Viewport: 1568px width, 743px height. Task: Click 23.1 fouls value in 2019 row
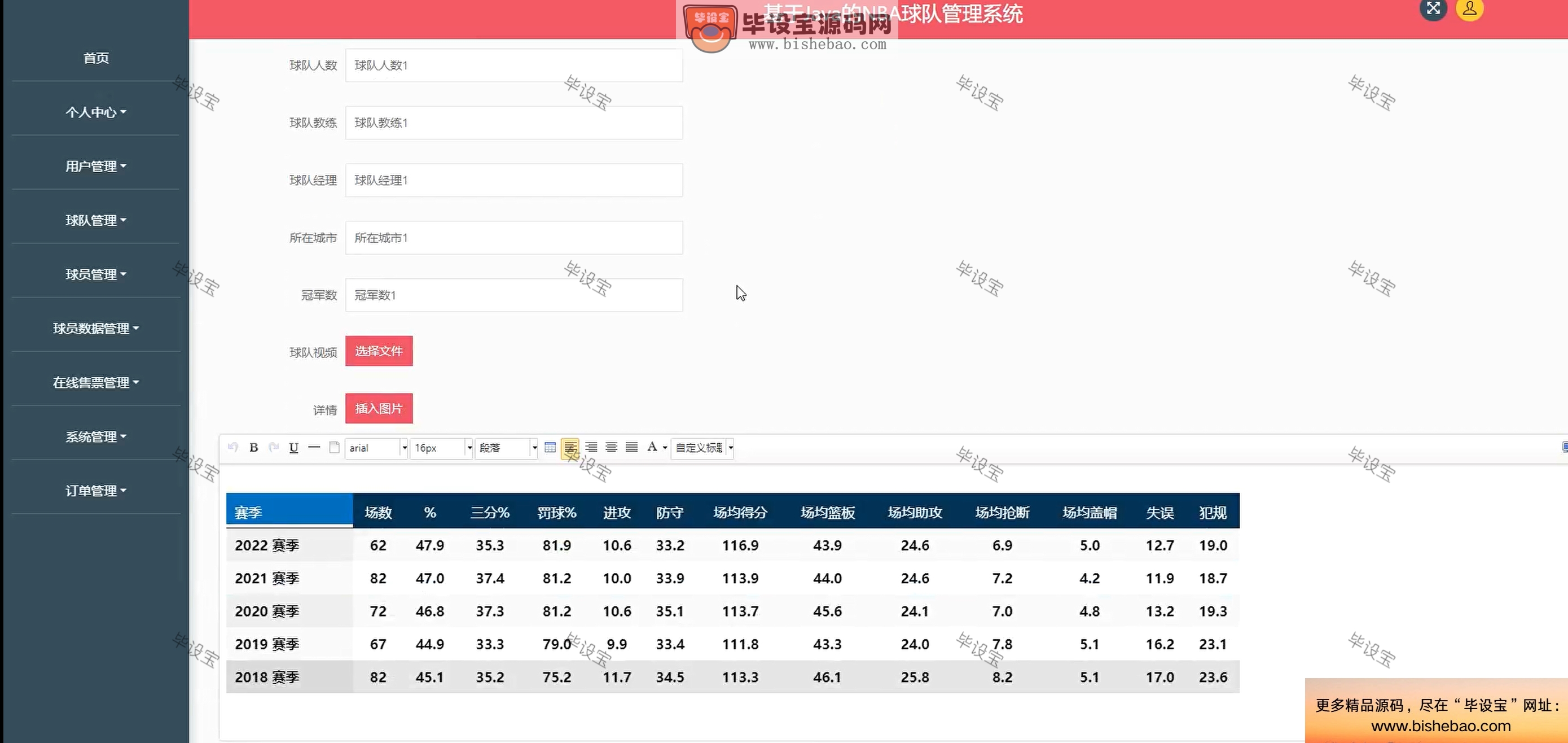1213,644
